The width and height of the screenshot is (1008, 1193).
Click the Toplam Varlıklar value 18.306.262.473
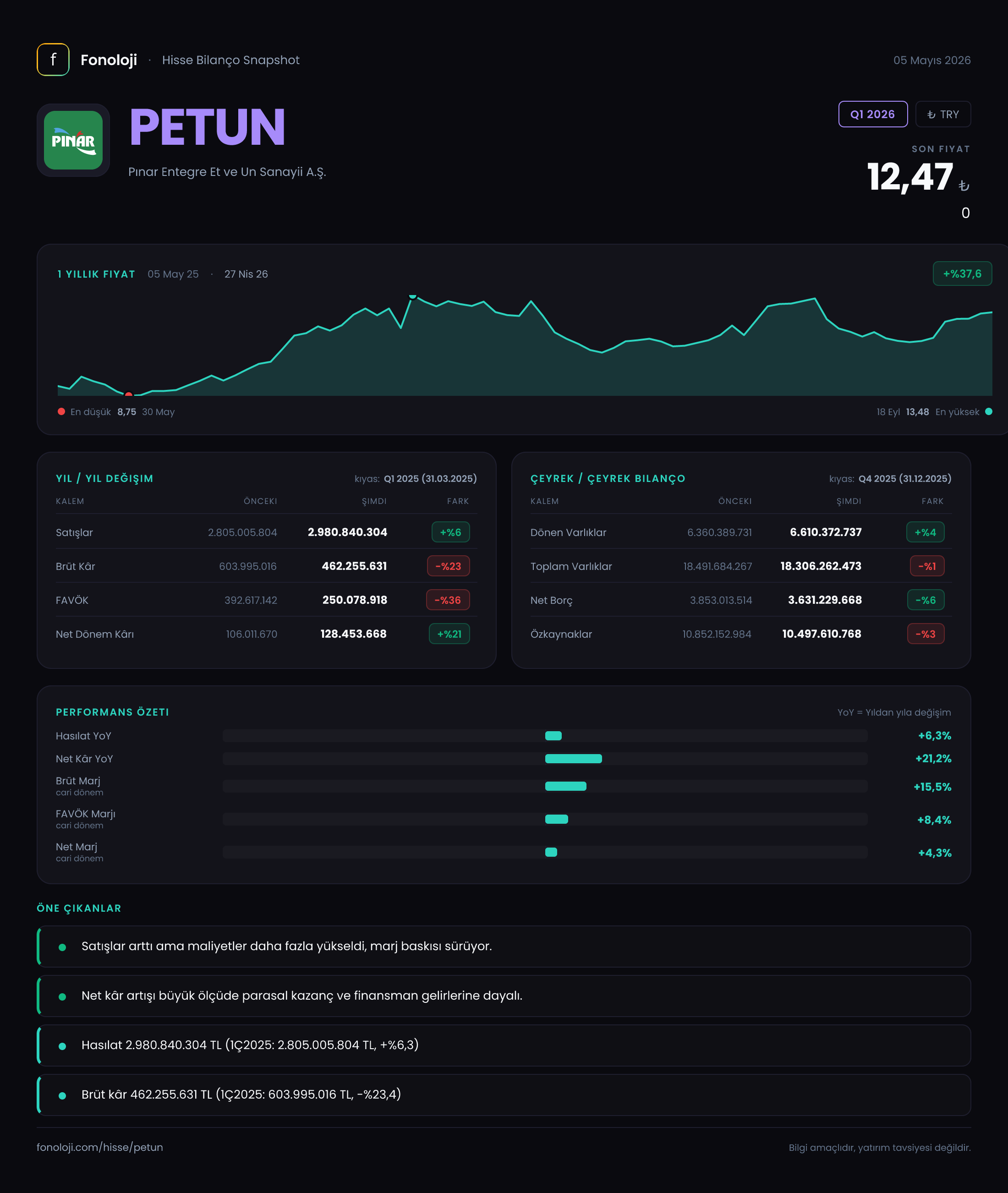[821, 566]
